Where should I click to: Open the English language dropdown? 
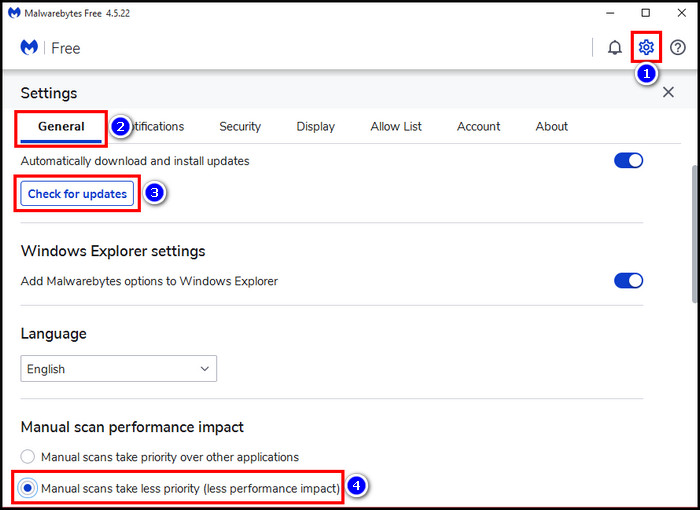[119, 368]
